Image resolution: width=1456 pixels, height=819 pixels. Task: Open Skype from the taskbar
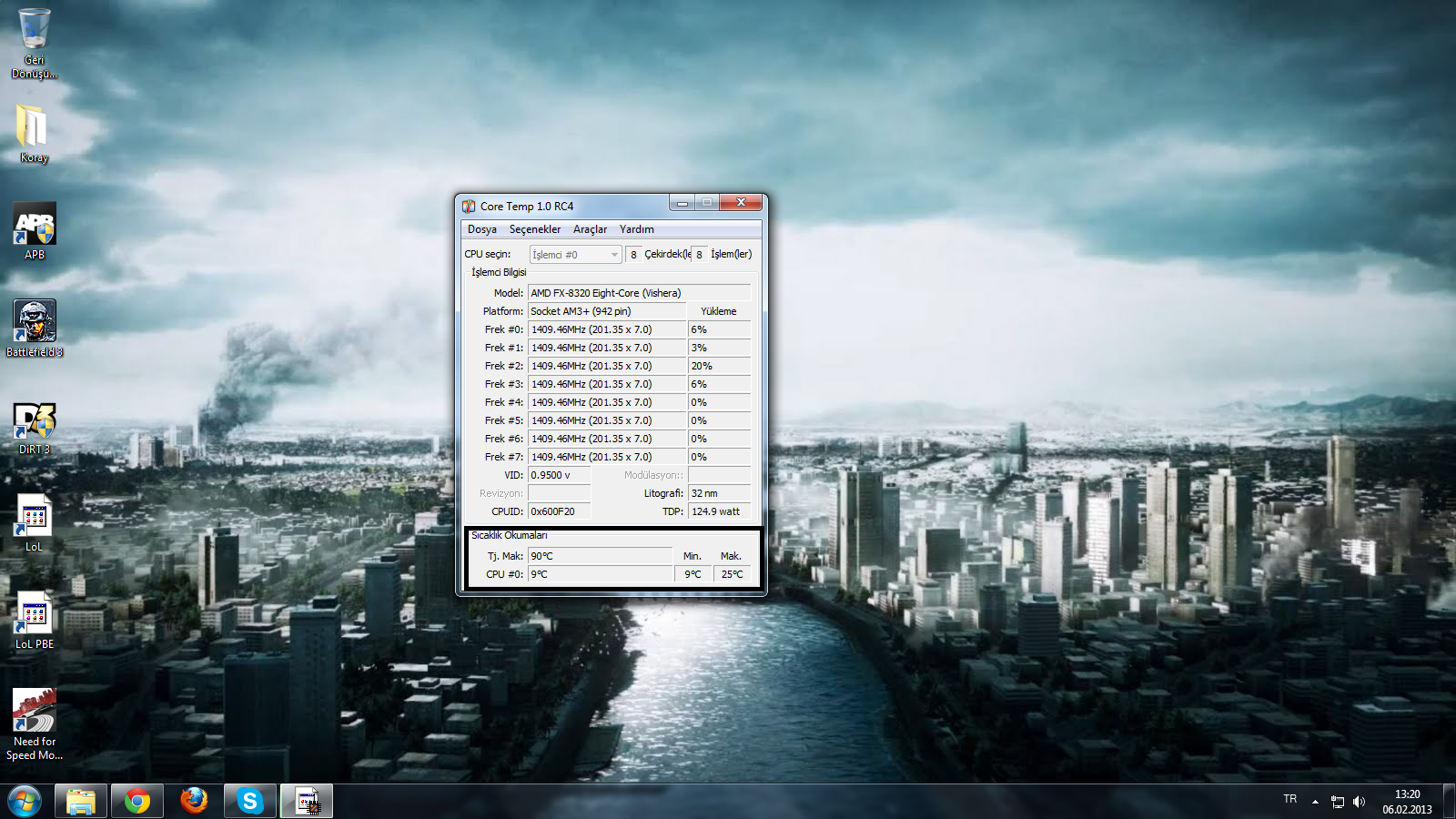(250, 802)
